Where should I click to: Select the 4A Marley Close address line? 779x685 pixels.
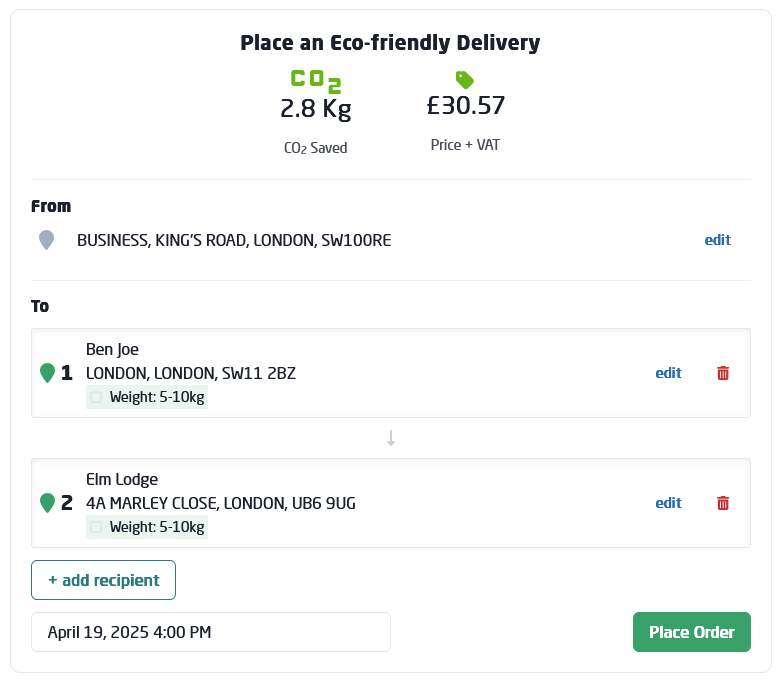click(x=220, y=503)
